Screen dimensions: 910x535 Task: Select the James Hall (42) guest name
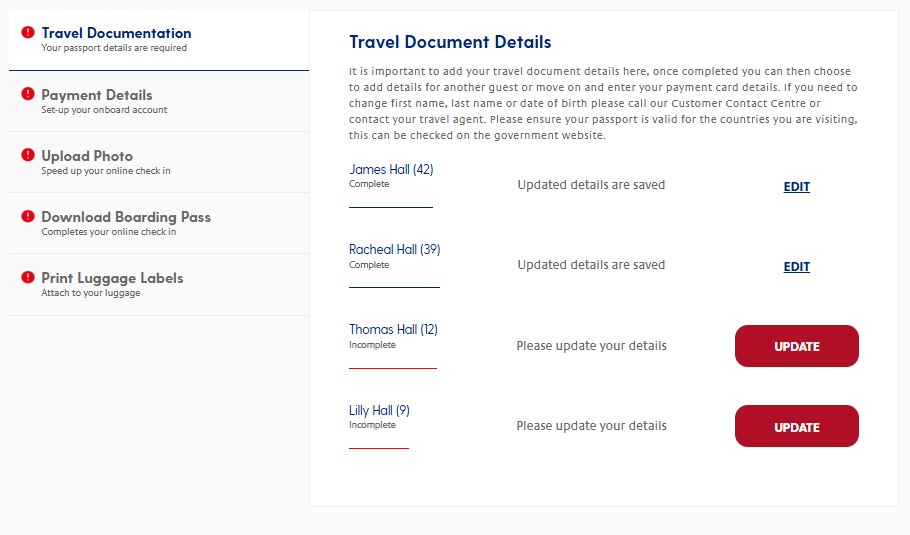pos(391,169)
